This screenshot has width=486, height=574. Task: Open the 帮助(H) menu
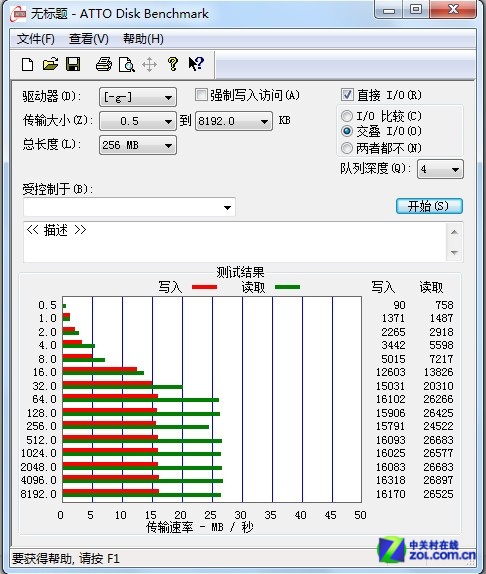pos(143,39)
